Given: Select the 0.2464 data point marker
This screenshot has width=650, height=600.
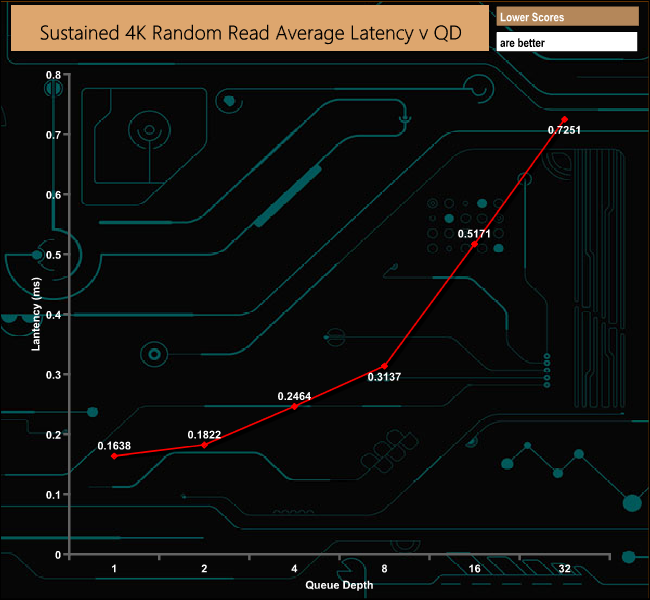Looking at the screenshot, I should 294,407.
